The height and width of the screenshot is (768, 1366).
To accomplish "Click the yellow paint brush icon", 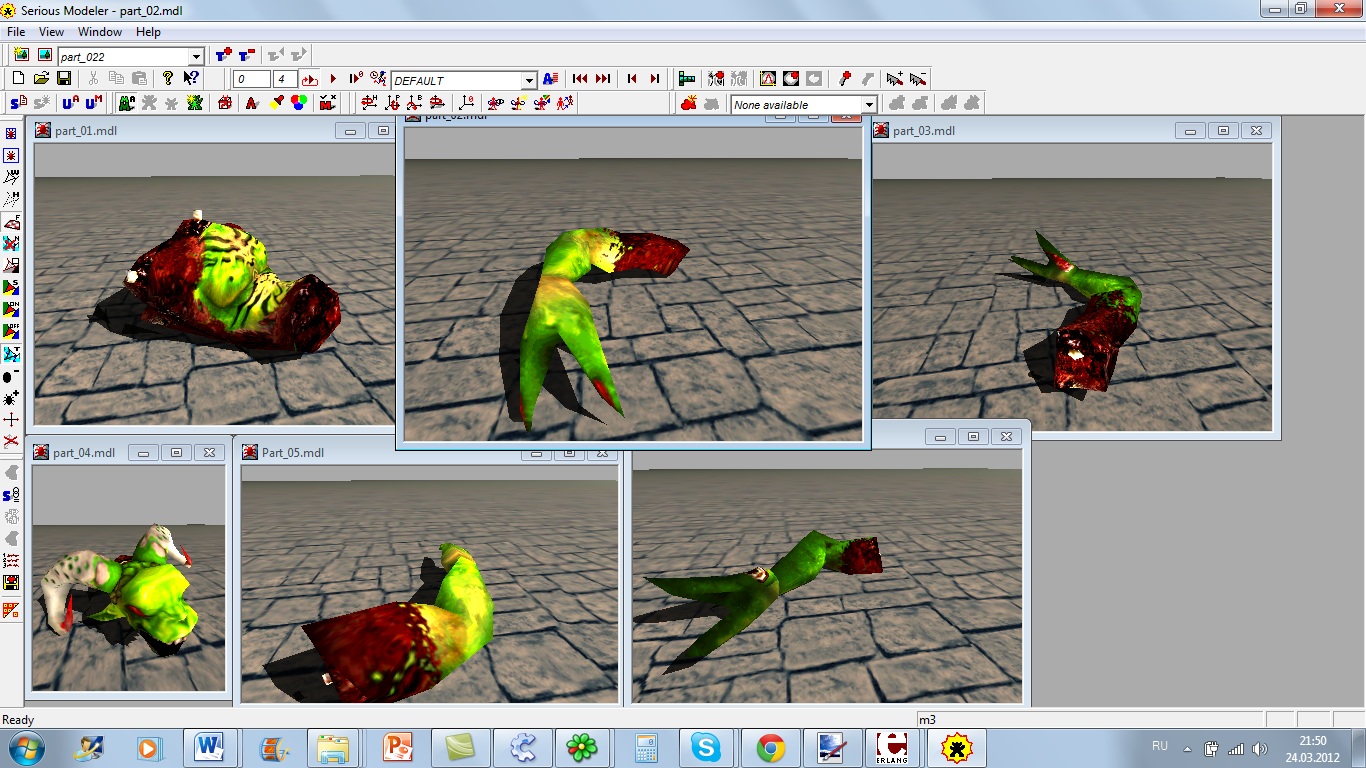I will click(276, 102).
